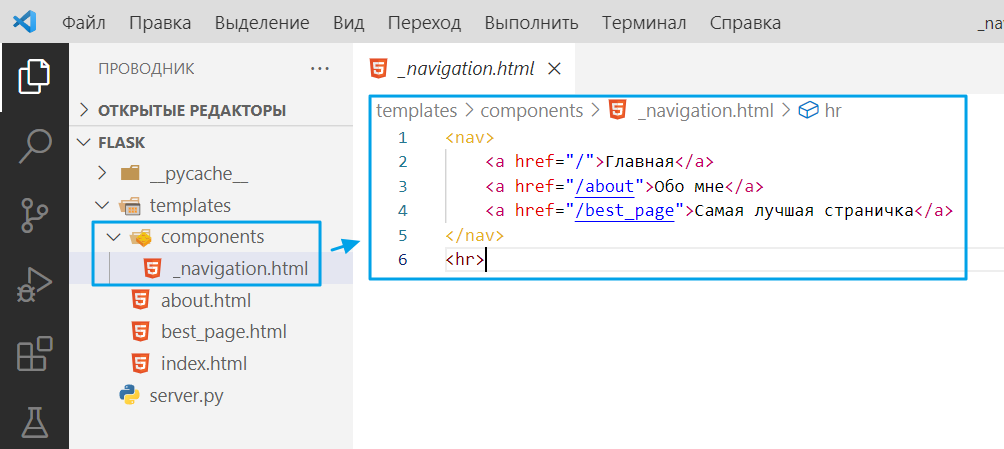Open the Выполнить menu
Screen dimensions: 1004x449
coord(531,23)
